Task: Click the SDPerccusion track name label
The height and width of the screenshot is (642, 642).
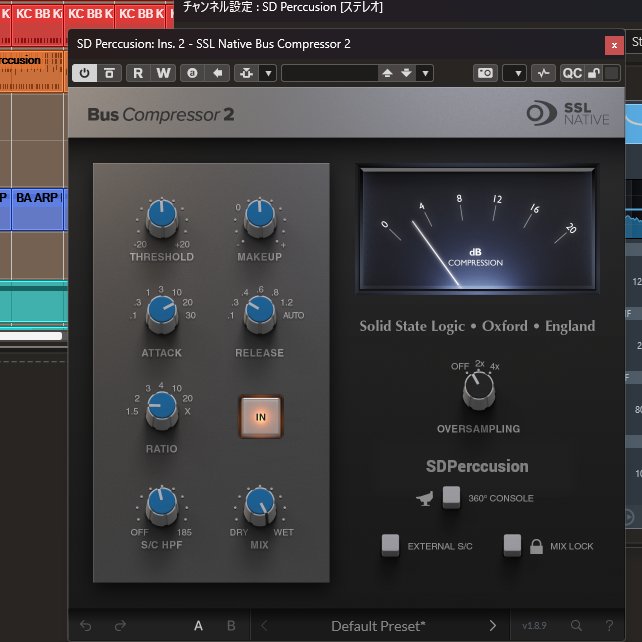Action: tap(477, 466)
